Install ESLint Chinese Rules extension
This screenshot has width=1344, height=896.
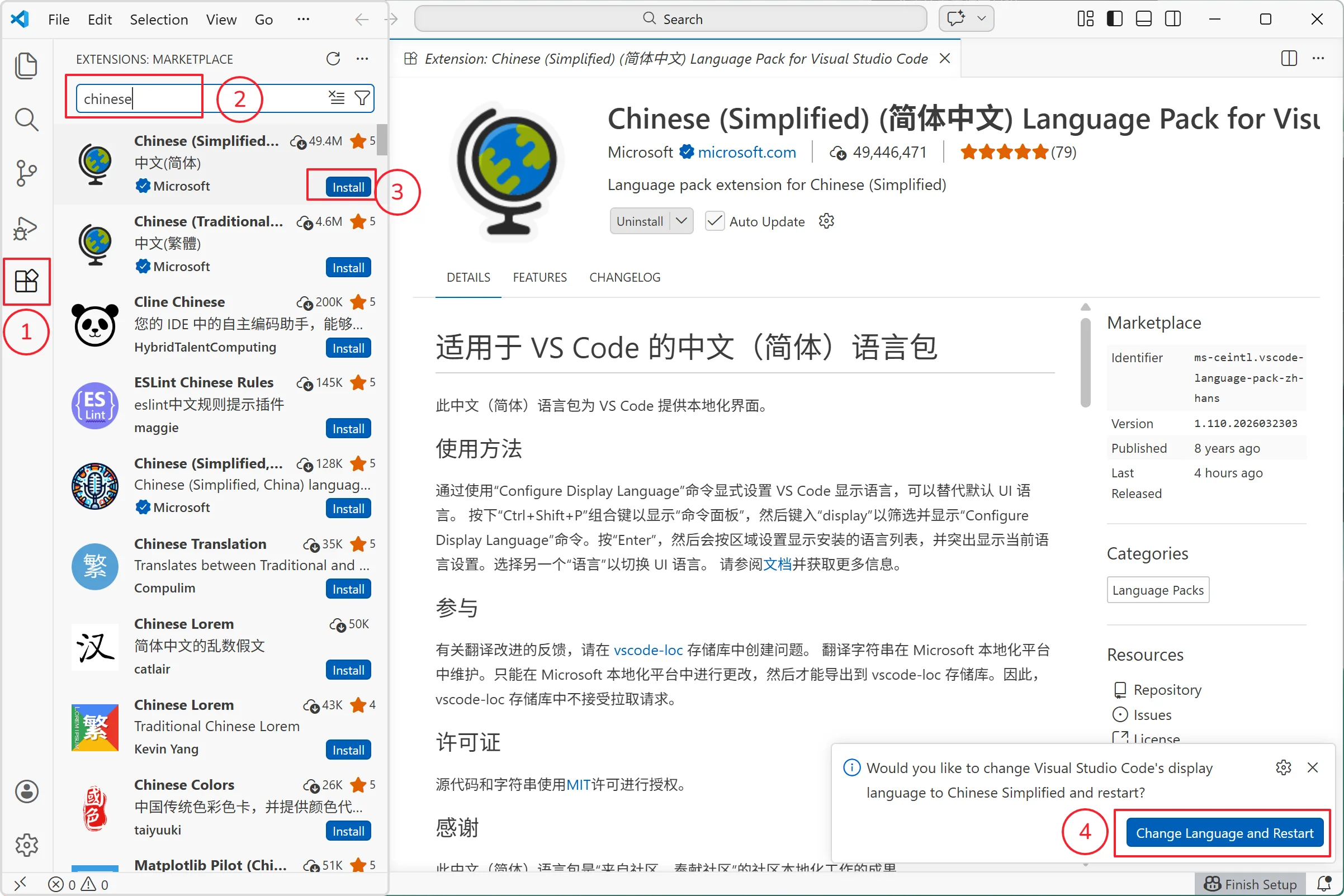click(348, 429)
